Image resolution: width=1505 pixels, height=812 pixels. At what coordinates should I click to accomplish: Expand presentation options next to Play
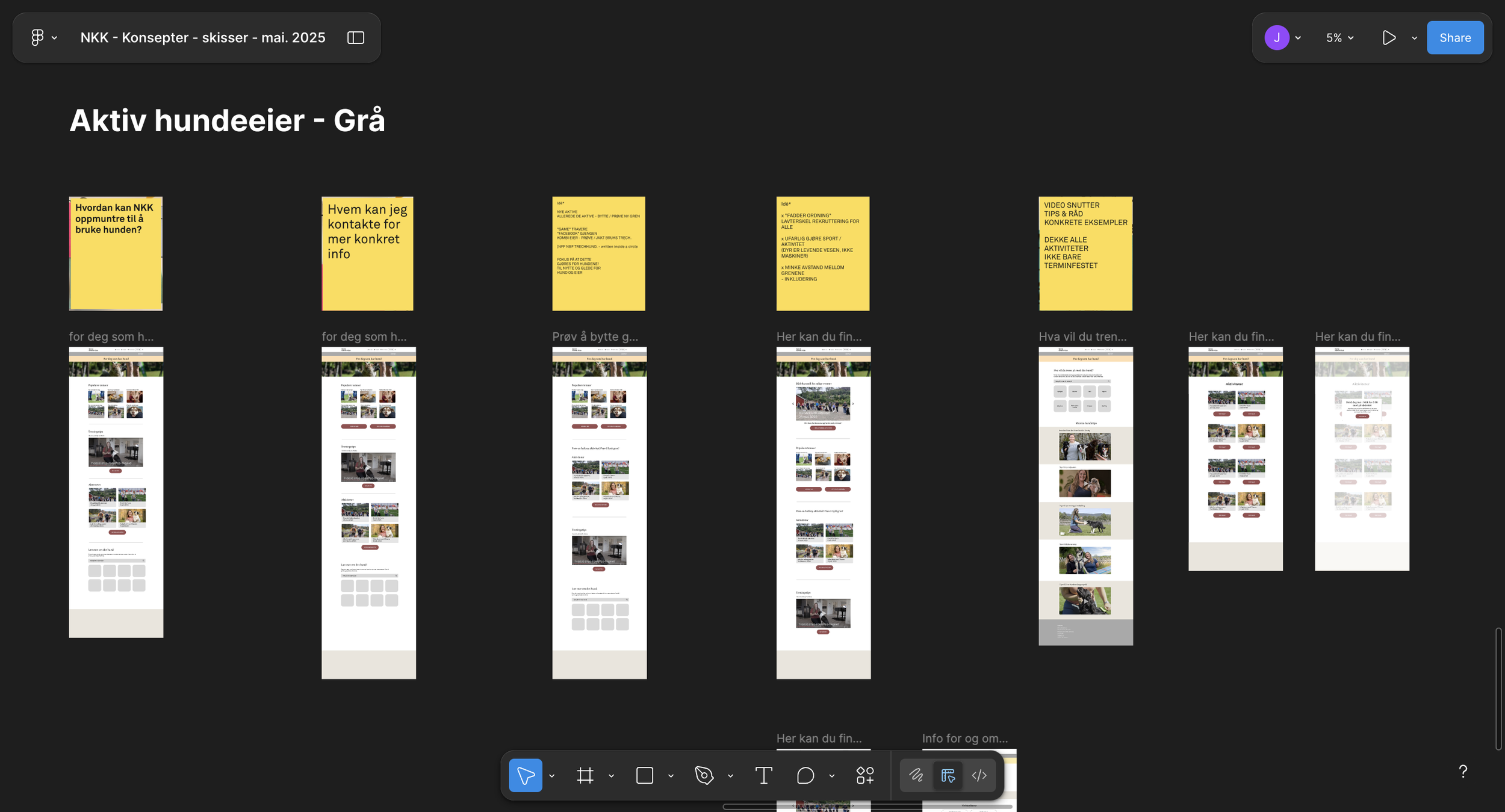tap(1414, 38)
